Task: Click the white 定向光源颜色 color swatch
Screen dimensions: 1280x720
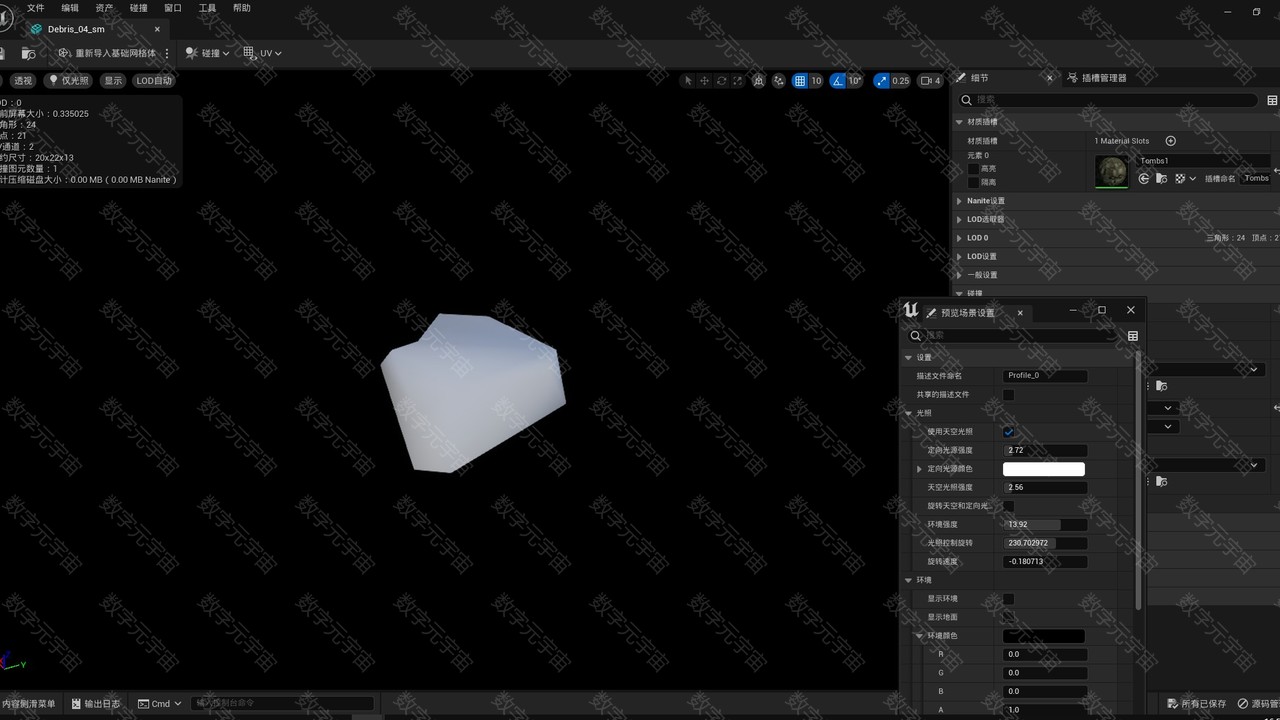Action: (1043, 469)
